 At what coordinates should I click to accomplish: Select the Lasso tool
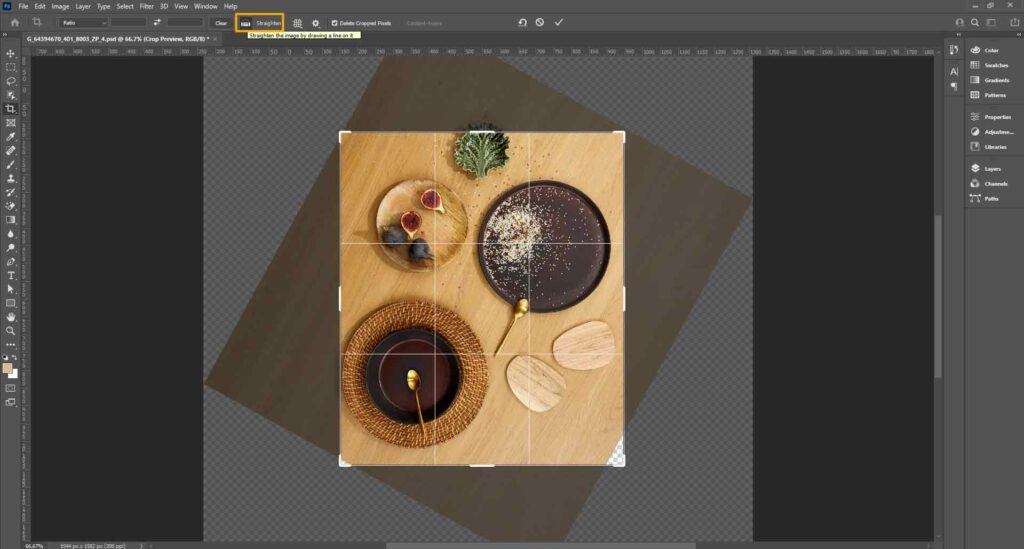click(x=10, y=81)
